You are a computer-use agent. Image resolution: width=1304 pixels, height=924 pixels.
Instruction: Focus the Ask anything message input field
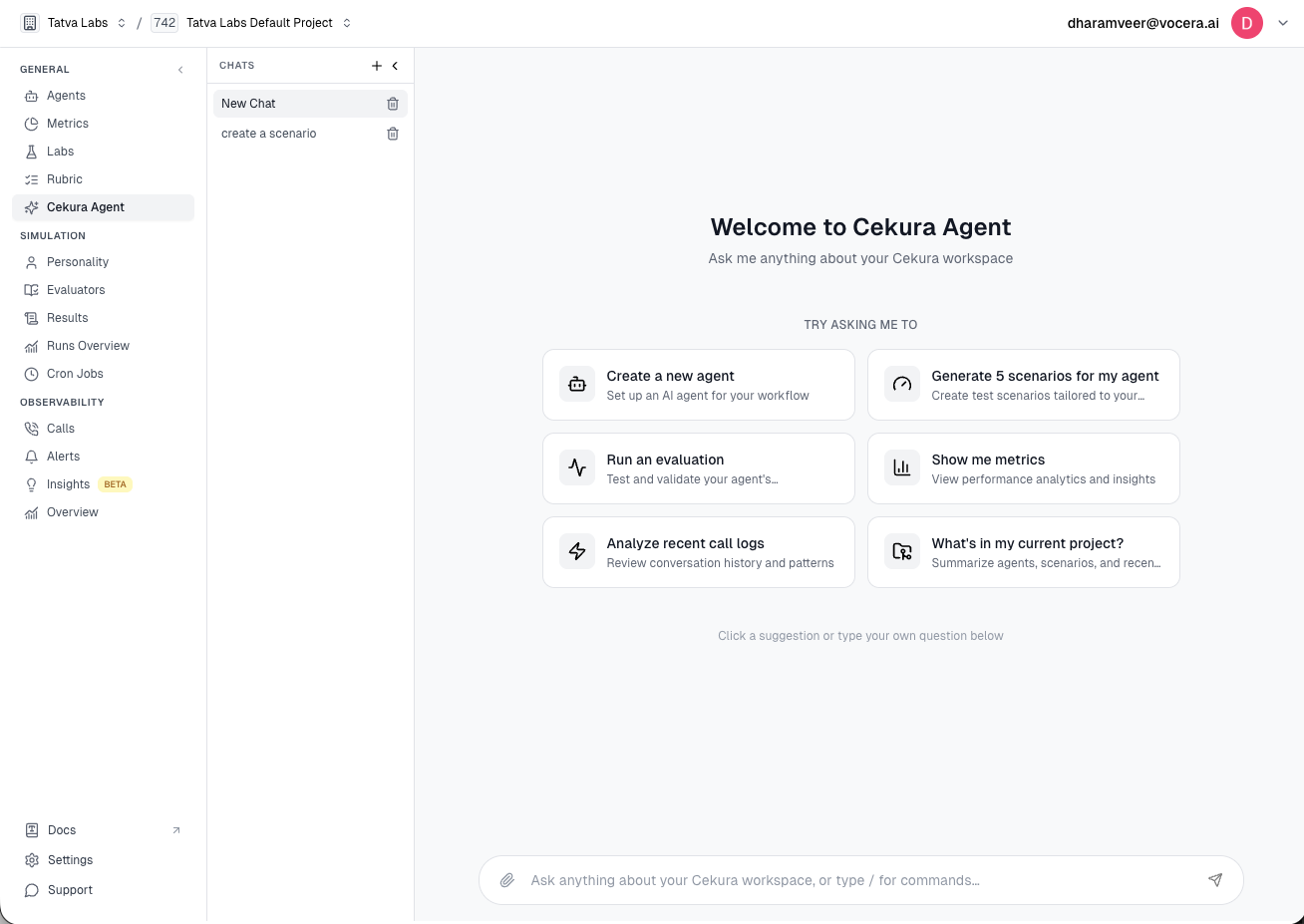pos(861,880)
